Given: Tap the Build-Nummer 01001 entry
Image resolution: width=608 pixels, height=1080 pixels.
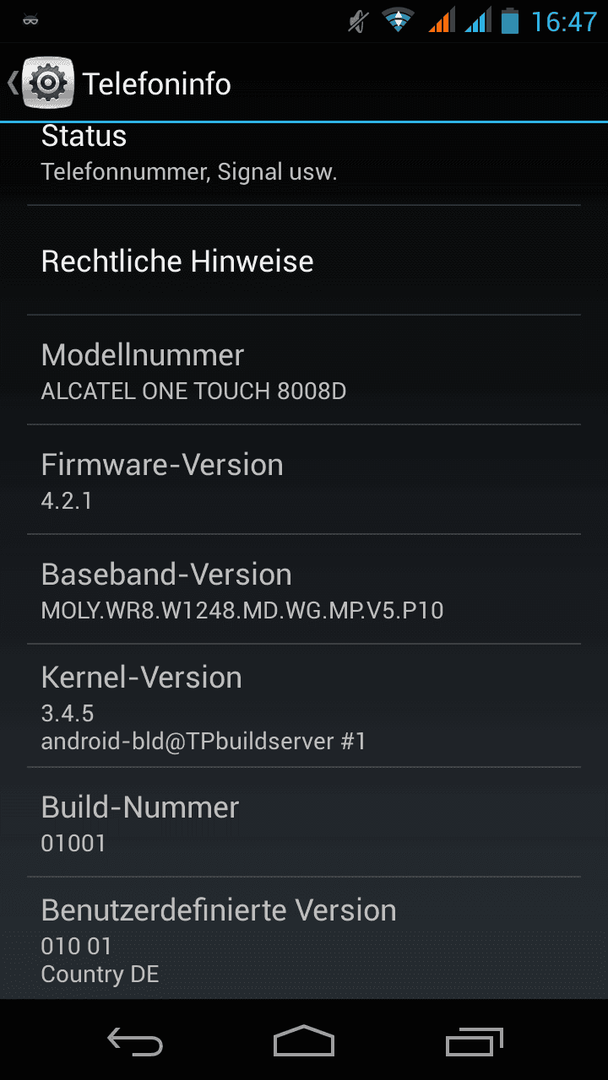Looking at the screenshot, I should [x=304, y=822].
